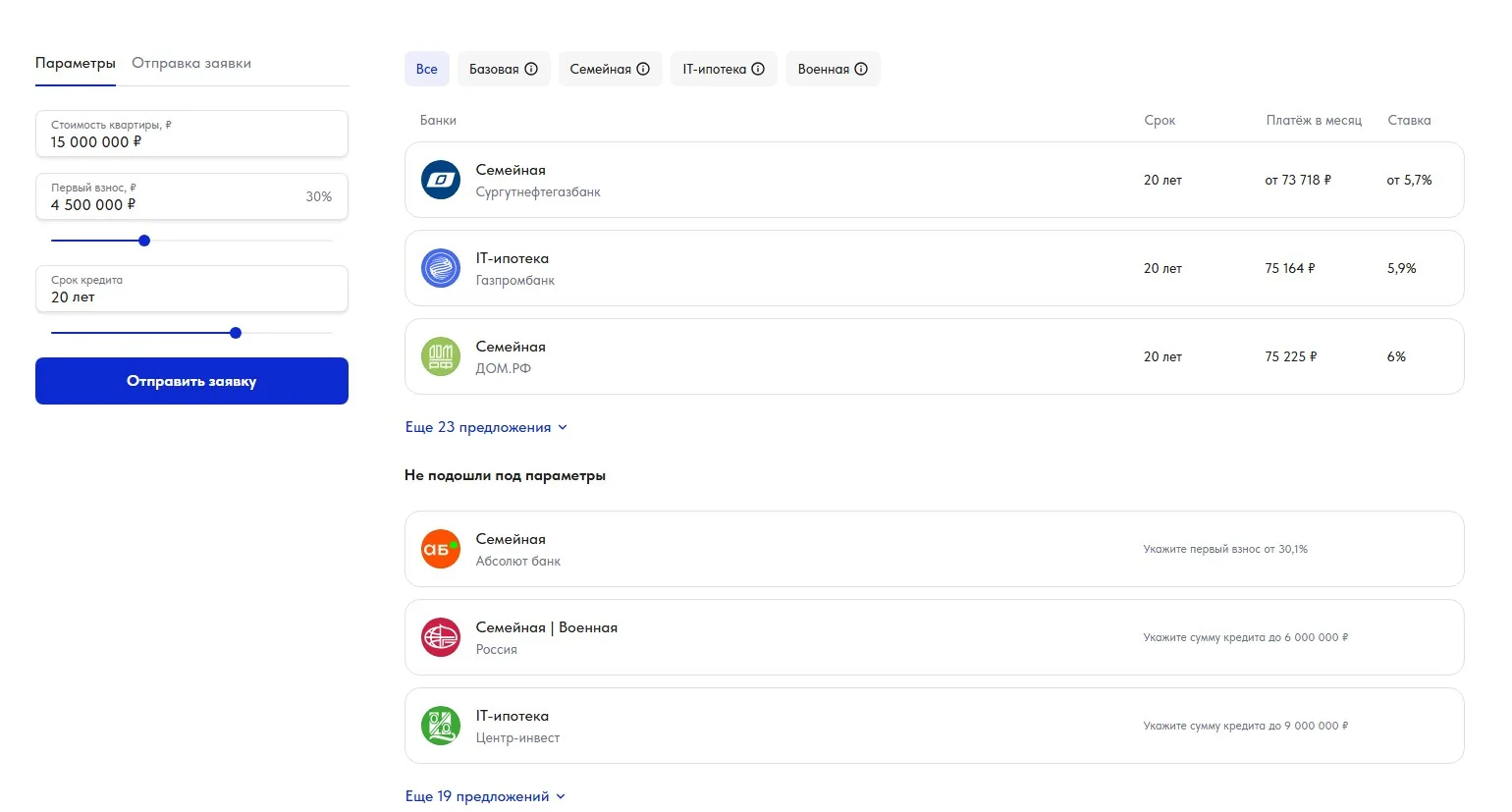Image resolution: width=1512 pixels, height=812 pixels.
Task: Click '20 лет' term in ДОМ.РФ row
Action: point(1162,356)
